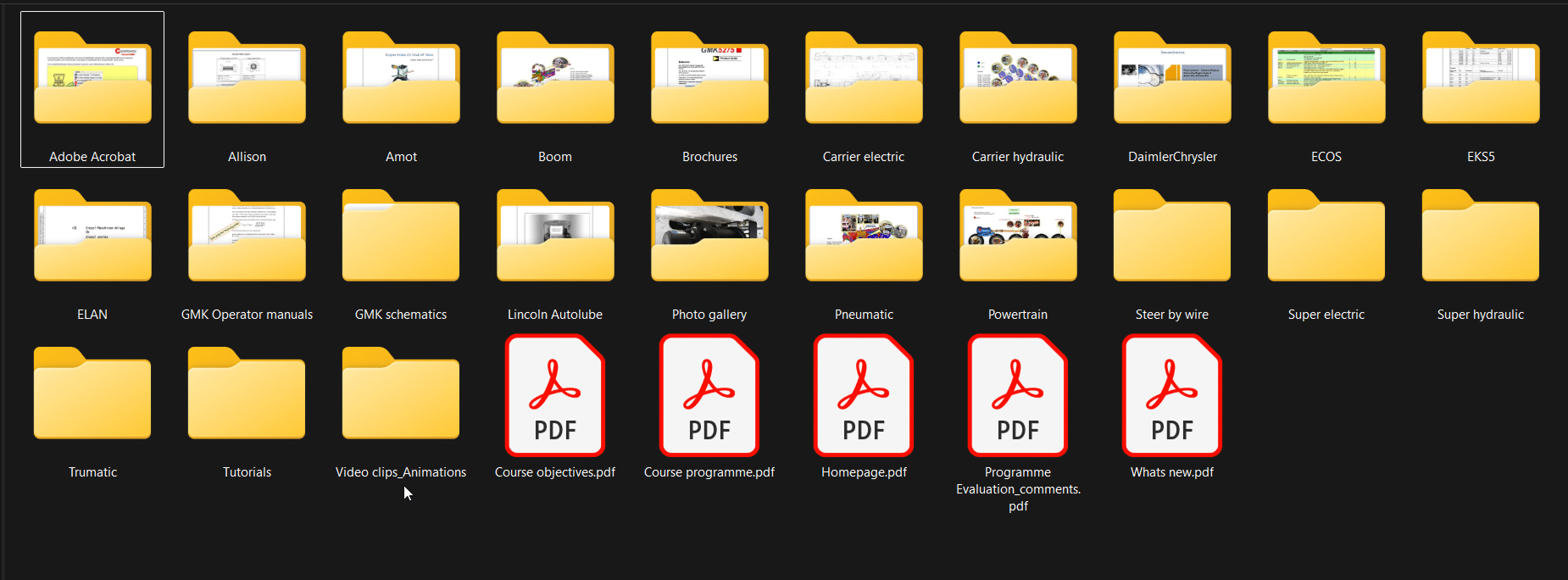Click the 'Video clips_Animations' label text
Viewport: 1568px width, 580px height.
(x=401, y=472)
